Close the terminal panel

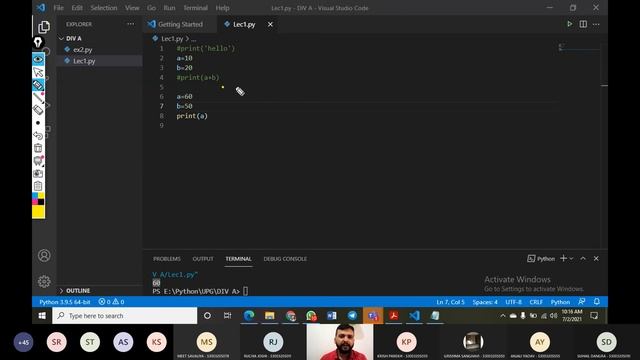[596, 258]
